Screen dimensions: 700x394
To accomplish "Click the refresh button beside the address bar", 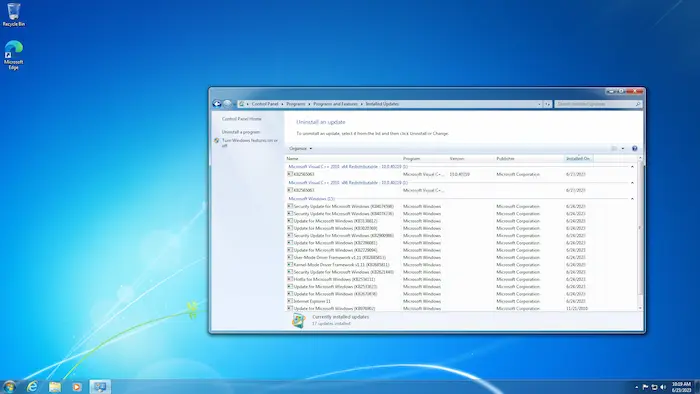I will pos(547,104).
